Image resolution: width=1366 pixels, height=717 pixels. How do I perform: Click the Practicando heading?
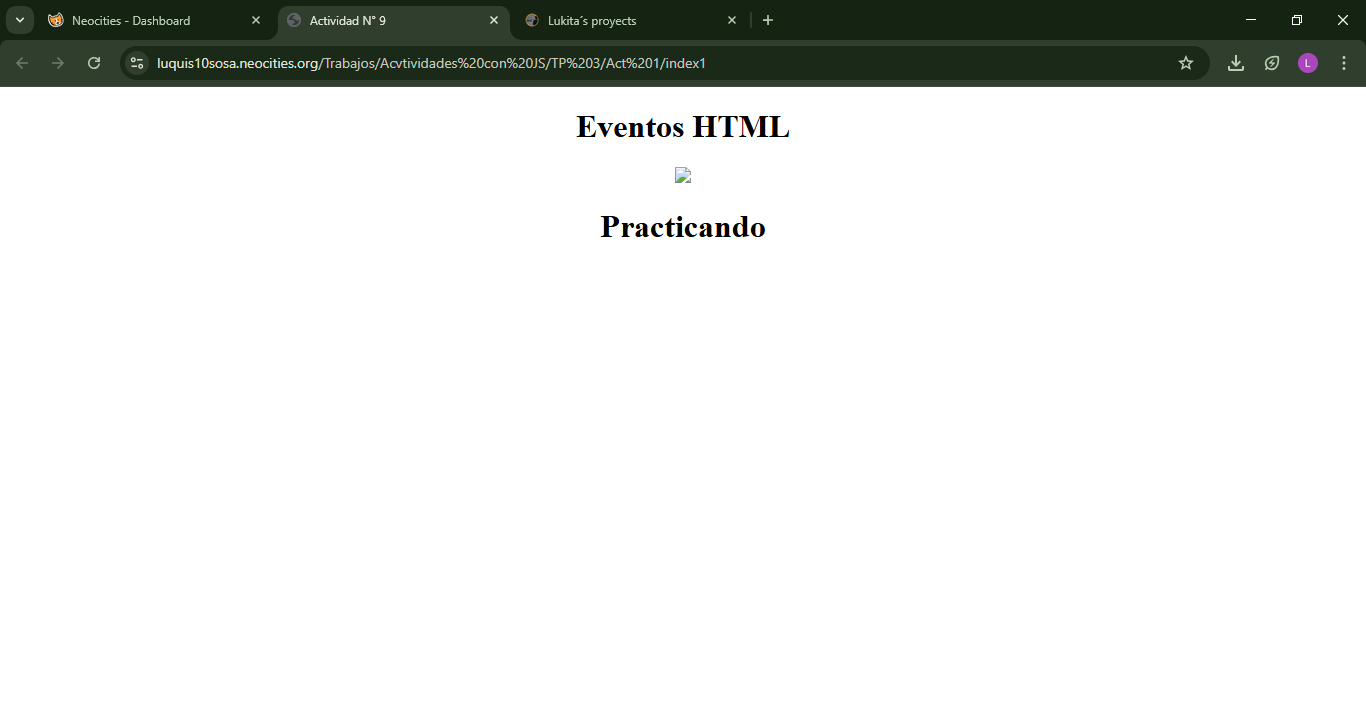(x=682, y=227)
